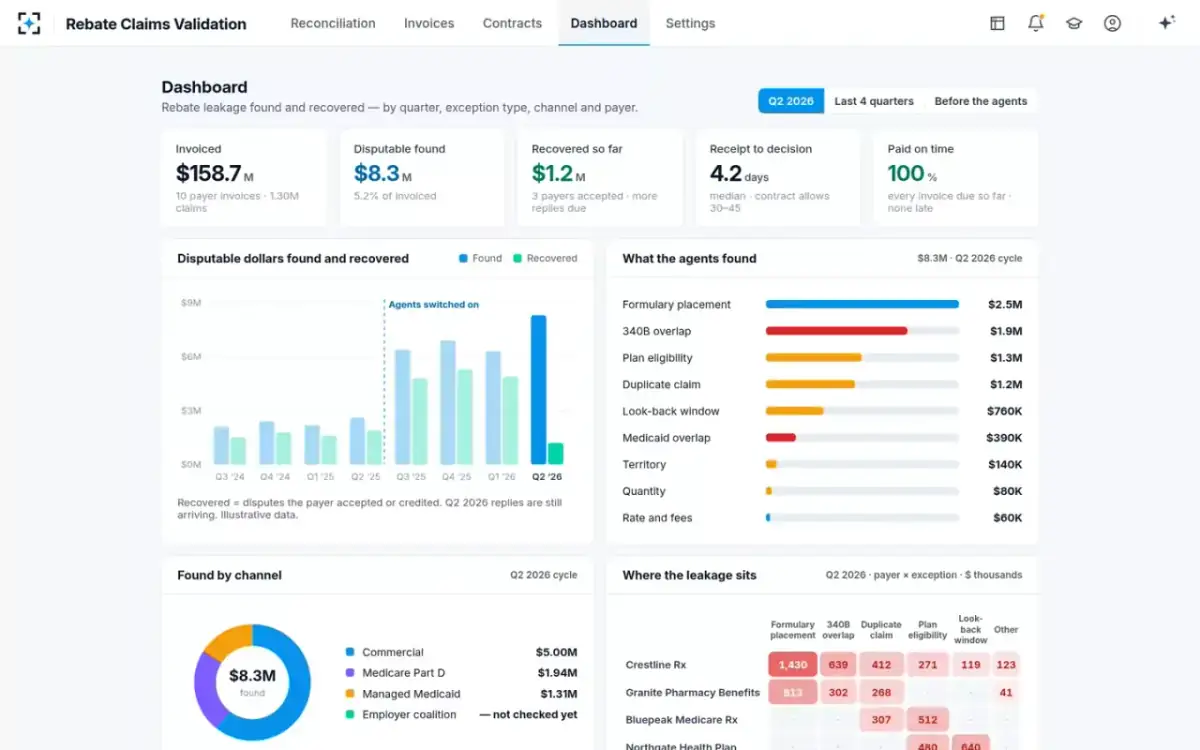This screenshot has height=750, width=1200.
Task: Click the 340B overlap red bar
Action: pyautogui.click(x=836, y=331)
